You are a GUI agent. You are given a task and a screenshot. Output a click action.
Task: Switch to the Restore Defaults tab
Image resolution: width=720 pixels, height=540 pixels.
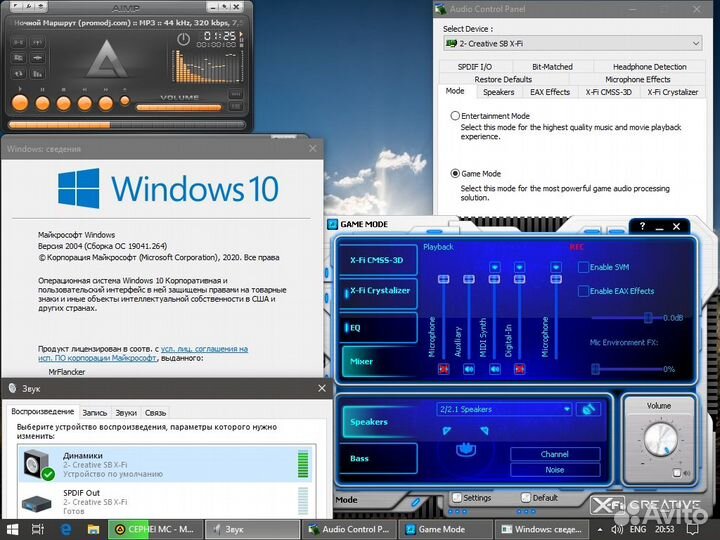point(503,79)
